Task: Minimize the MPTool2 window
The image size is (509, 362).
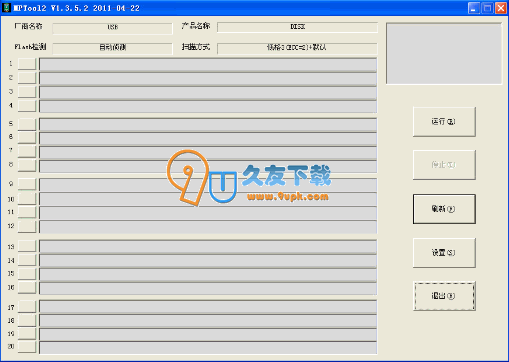Action: [x=474, y=8]
